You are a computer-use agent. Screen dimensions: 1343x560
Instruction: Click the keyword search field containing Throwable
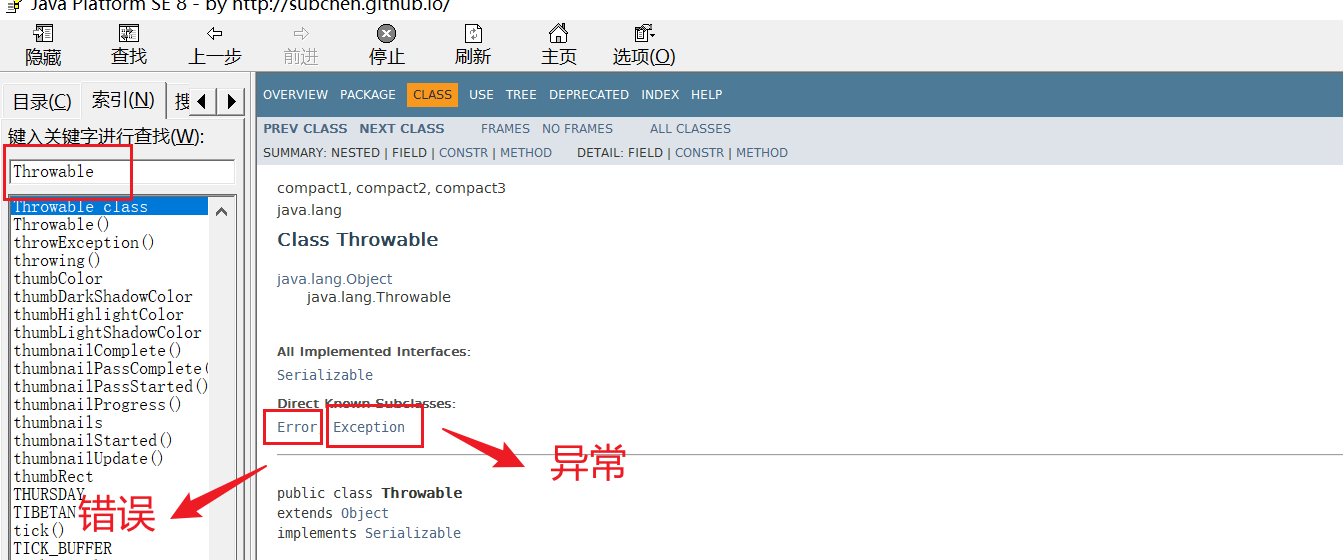122,172
